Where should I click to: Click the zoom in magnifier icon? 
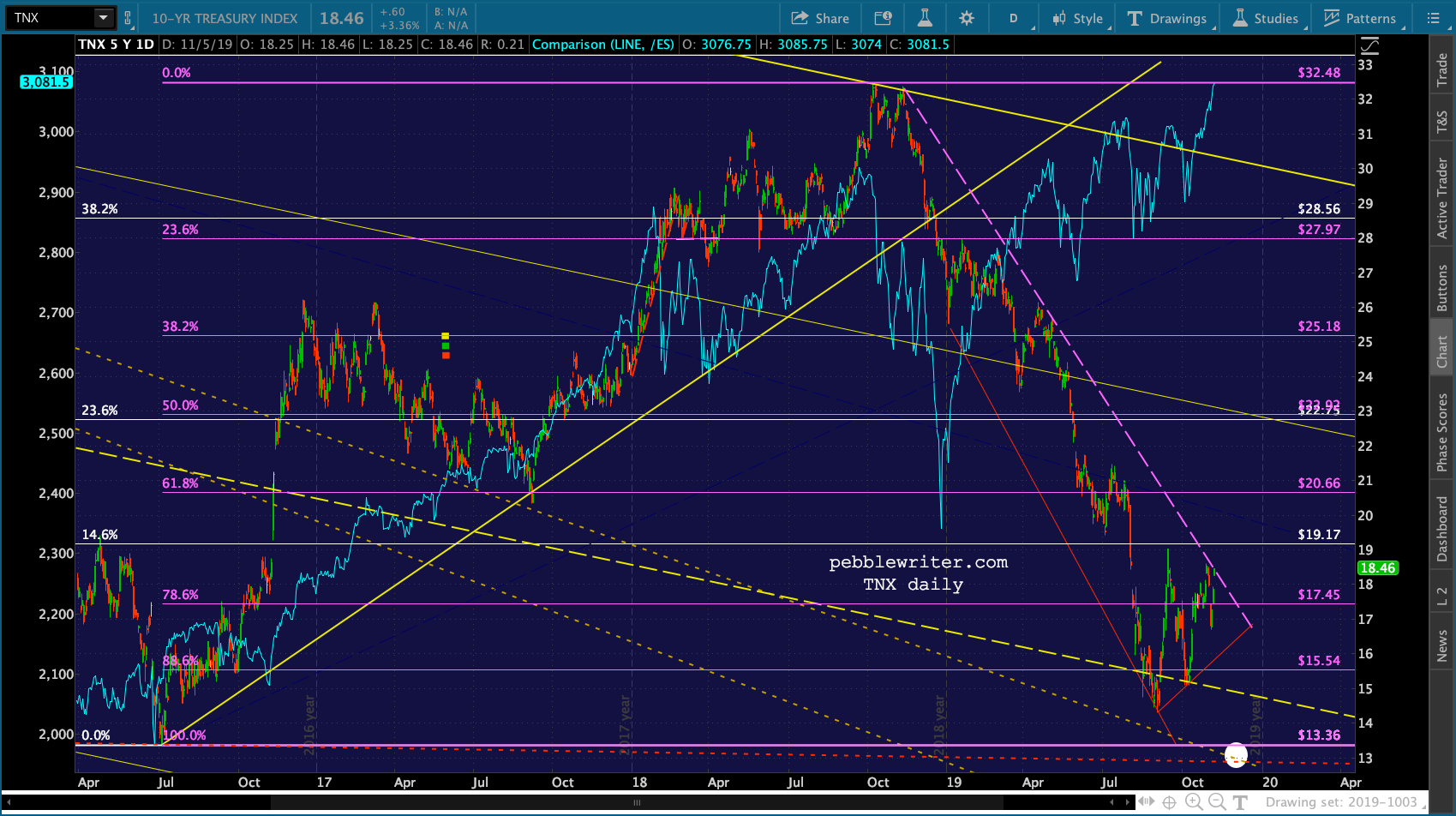(1193, 802)
